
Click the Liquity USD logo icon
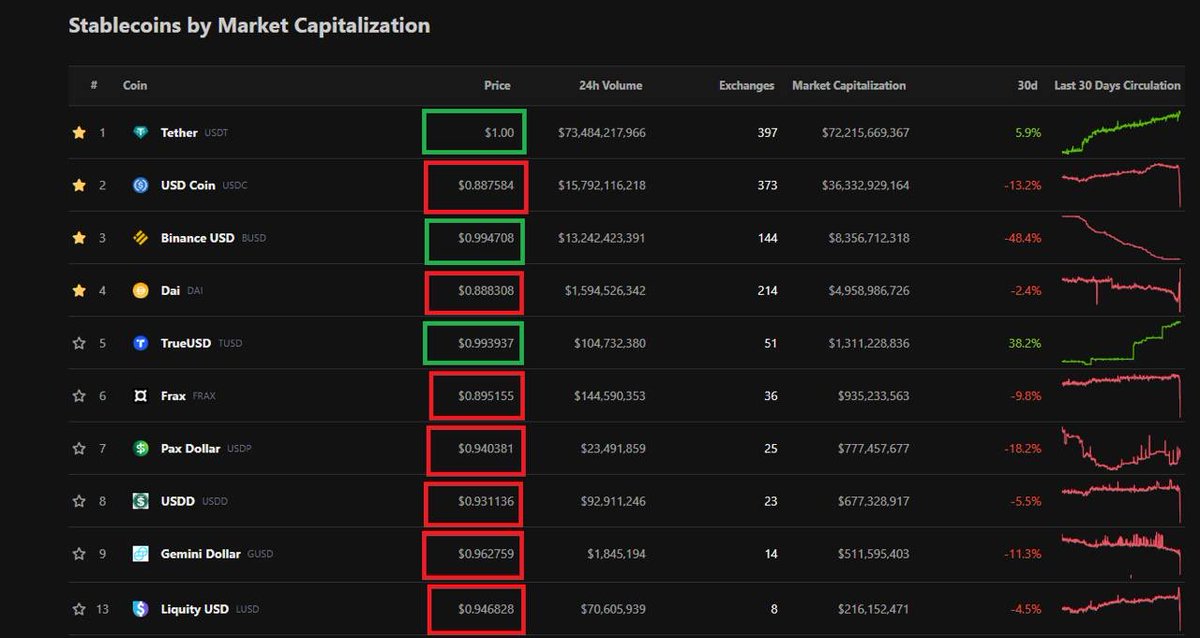141,609
